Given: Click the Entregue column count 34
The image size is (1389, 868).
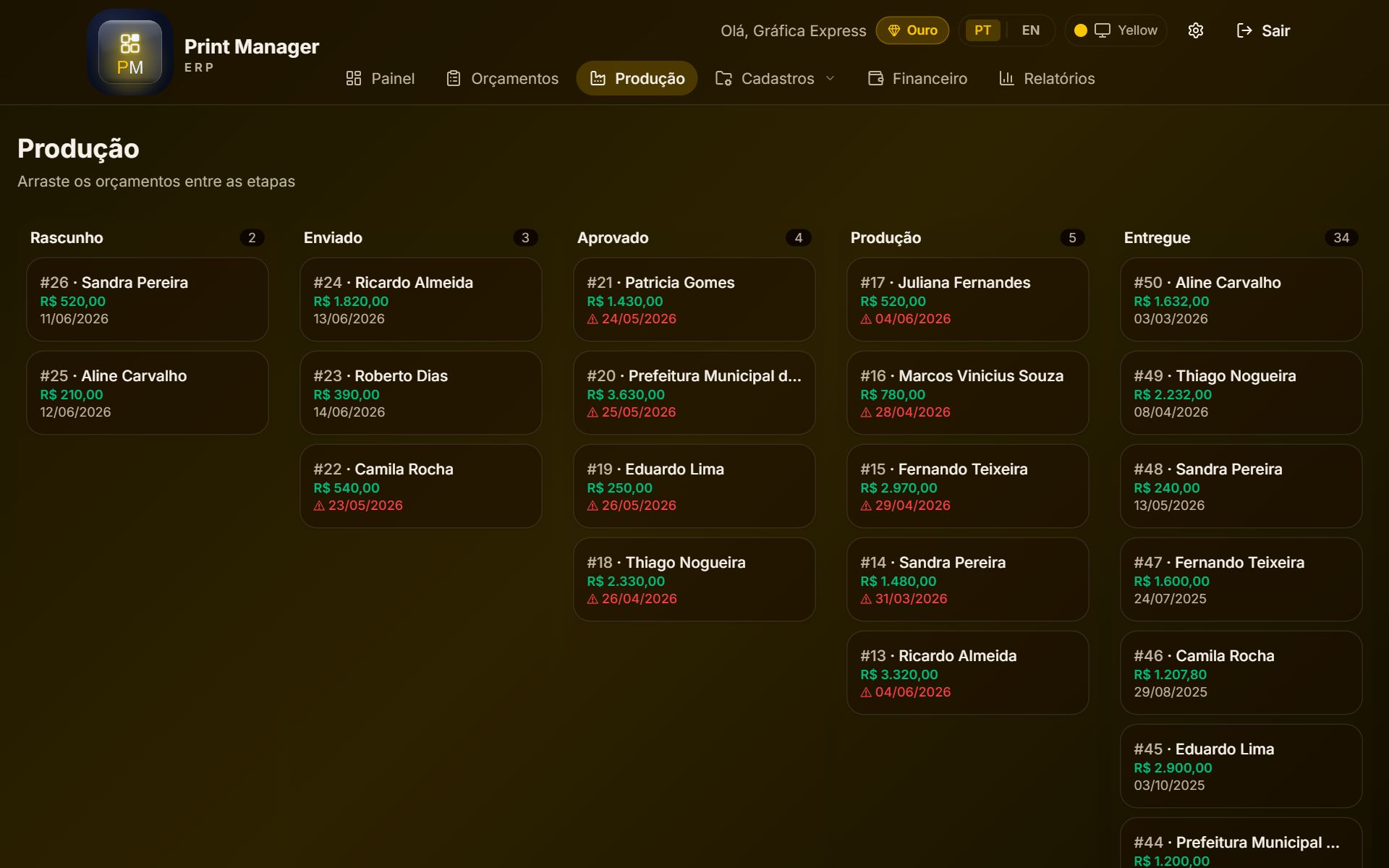Looking at the screenshot, I should click(x=1341, y=238).
